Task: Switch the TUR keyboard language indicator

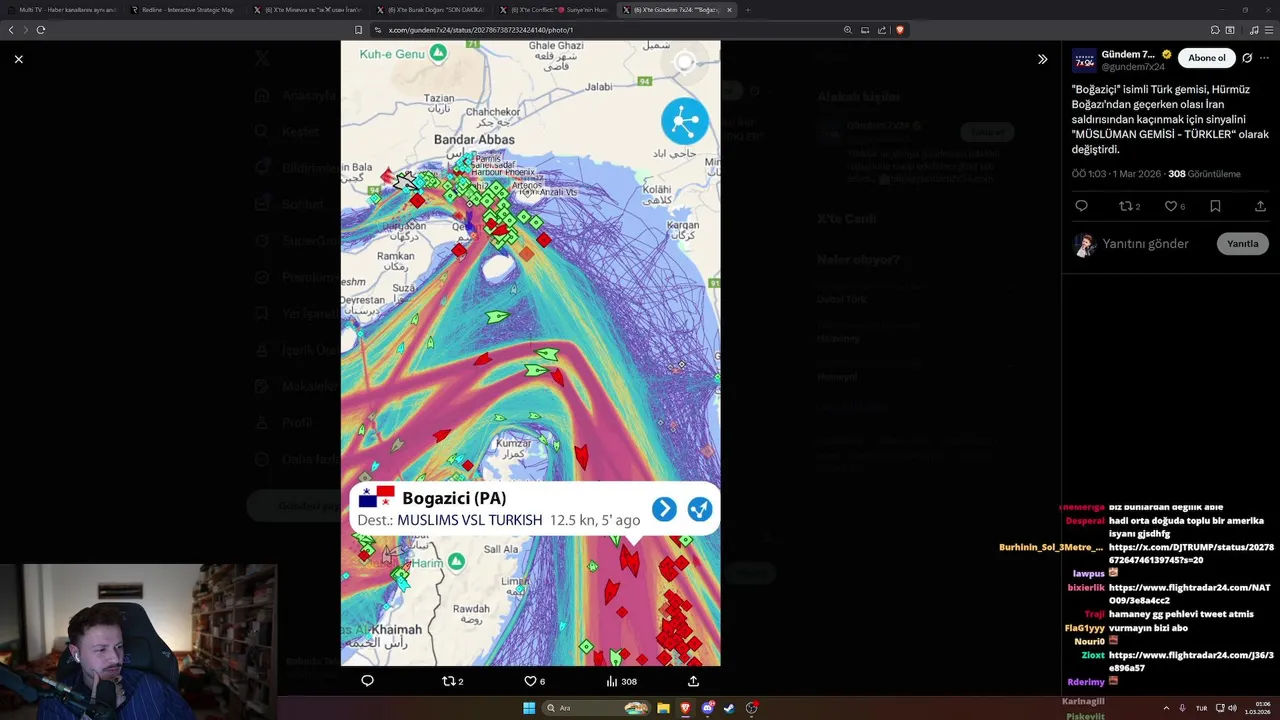Action: point(1201,708)
